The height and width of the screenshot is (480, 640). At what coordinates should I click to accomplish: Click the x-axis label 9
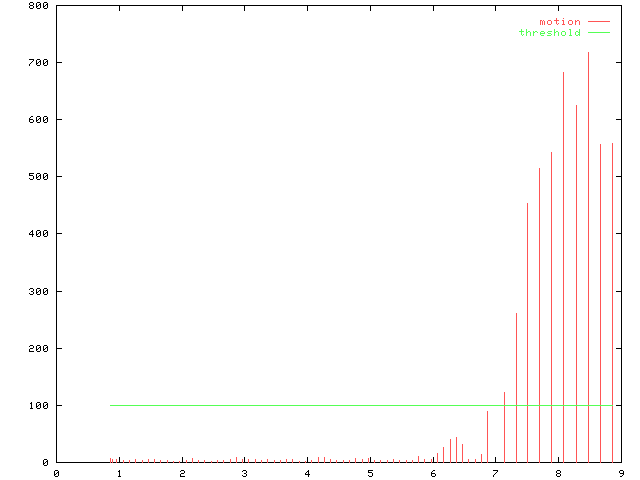coord(620,472)
